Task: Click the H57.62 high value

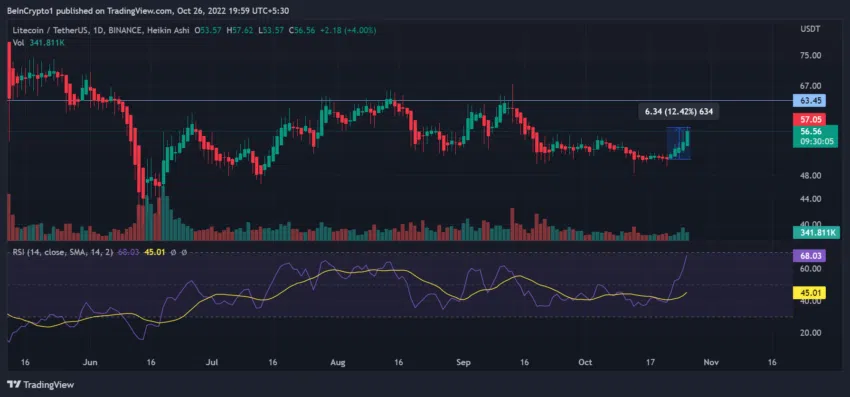Action: pos(240,30)
